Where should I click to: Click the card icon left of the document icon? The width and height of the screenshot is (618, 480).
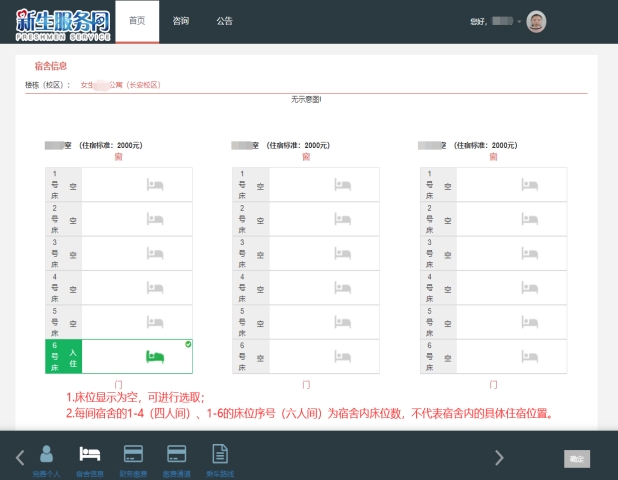[177, 455]
